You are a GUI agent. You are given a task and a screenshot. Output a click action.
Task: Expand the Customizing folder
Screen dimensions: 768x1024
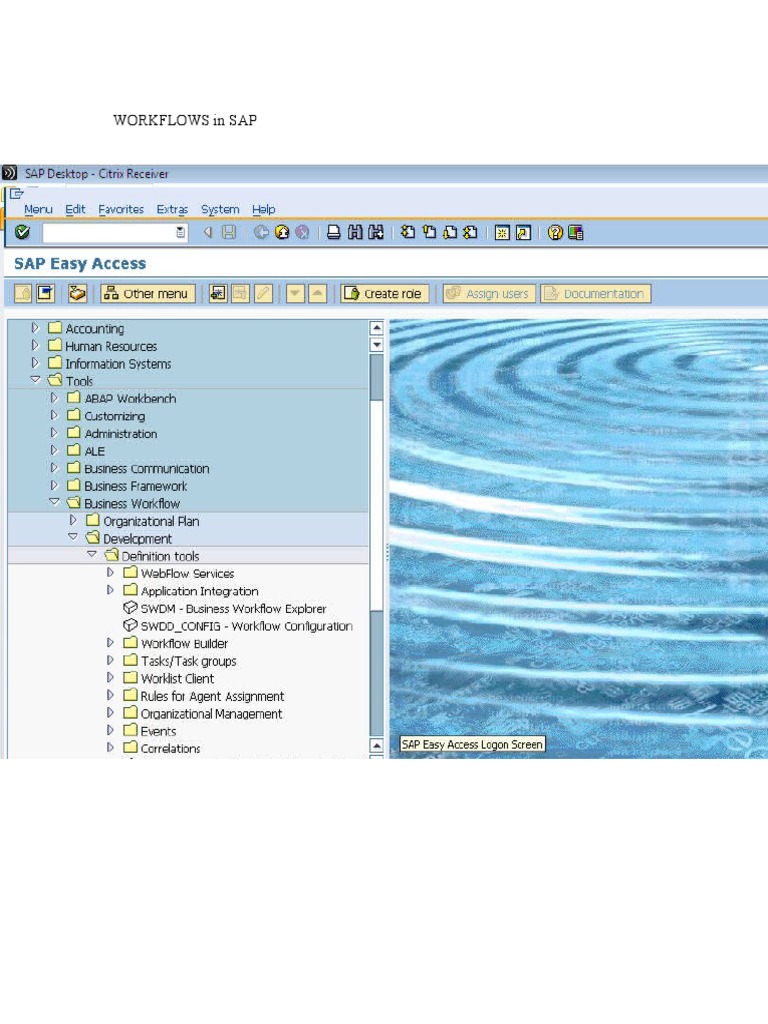pos(54,415)
